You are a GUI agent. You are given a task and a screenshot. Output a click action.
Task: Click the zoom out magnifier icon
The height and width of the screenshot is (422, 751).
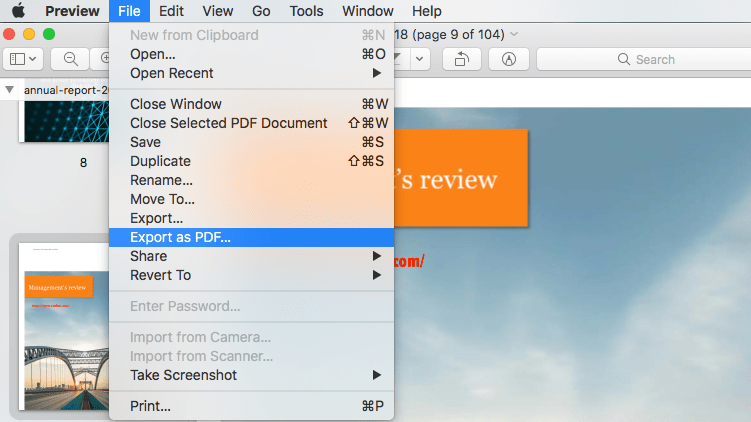[x=71, y=59]
